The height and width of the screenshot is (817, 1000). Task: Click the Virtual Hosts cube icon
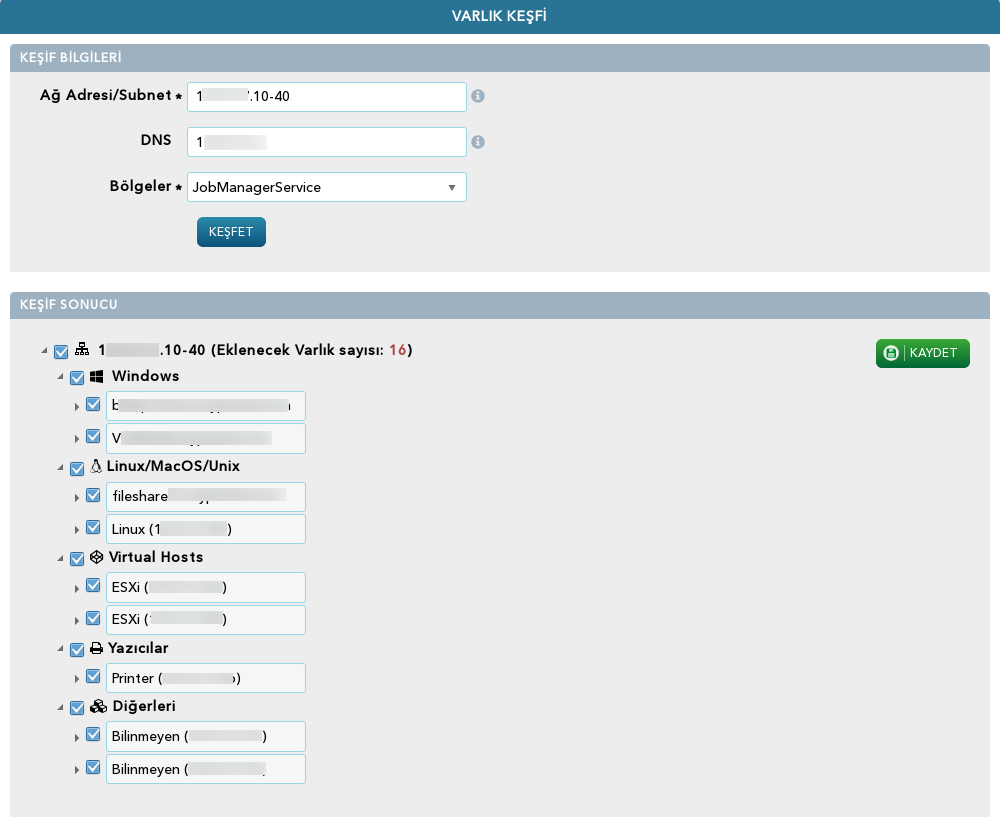pos(96,557)
